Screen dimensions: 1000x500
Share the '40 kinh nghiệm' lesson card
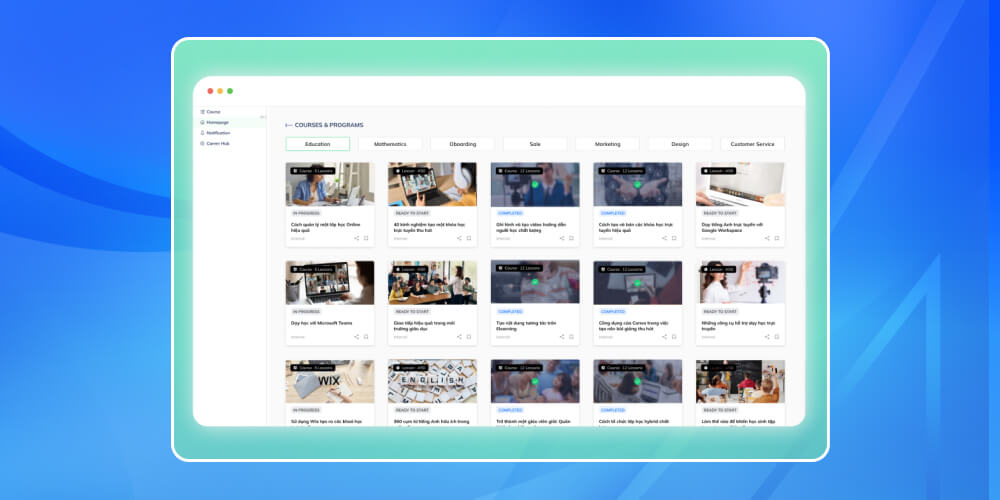tap(459, 238)
